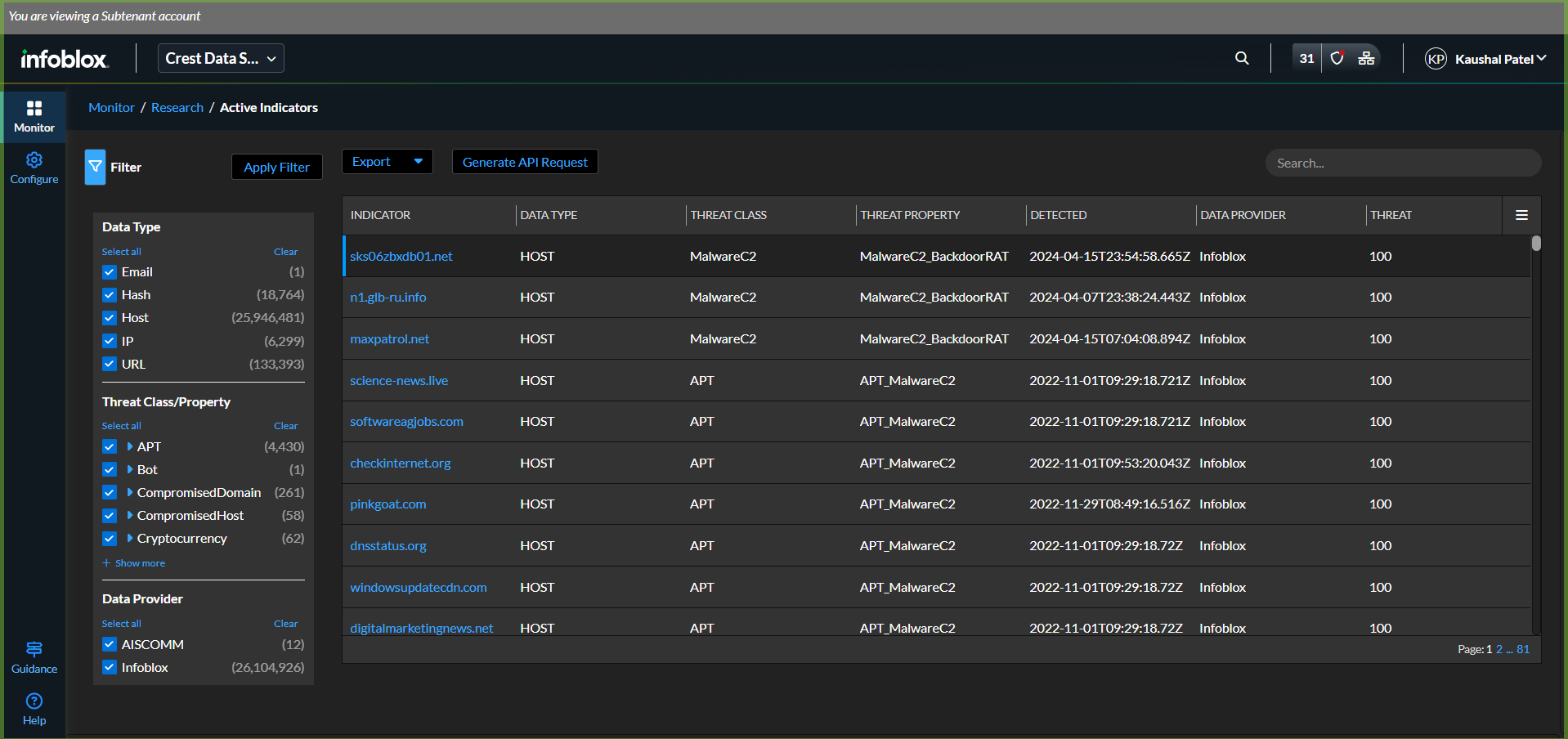Viewport: 1568px width, 739px height.
Task: Open indicator n1.glb-ru.info
Action: click(388, 298)
